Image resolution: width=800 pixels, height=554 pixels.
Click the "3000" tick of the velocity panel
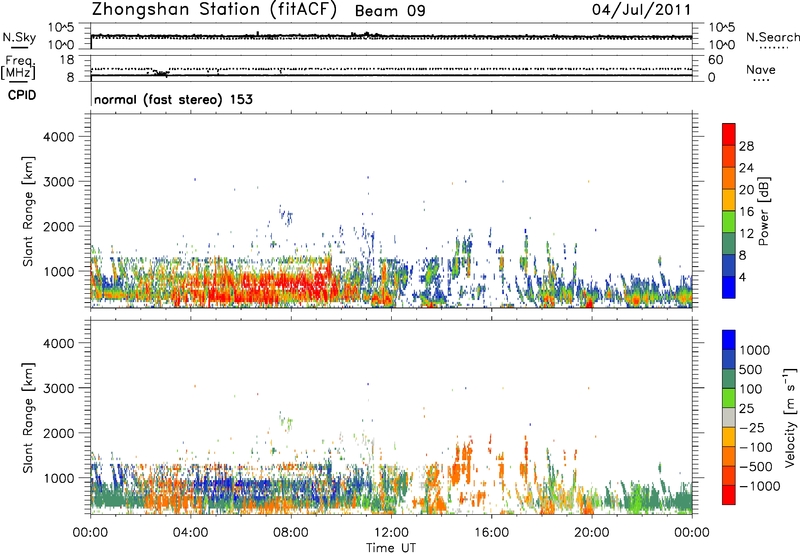[58, 388]
